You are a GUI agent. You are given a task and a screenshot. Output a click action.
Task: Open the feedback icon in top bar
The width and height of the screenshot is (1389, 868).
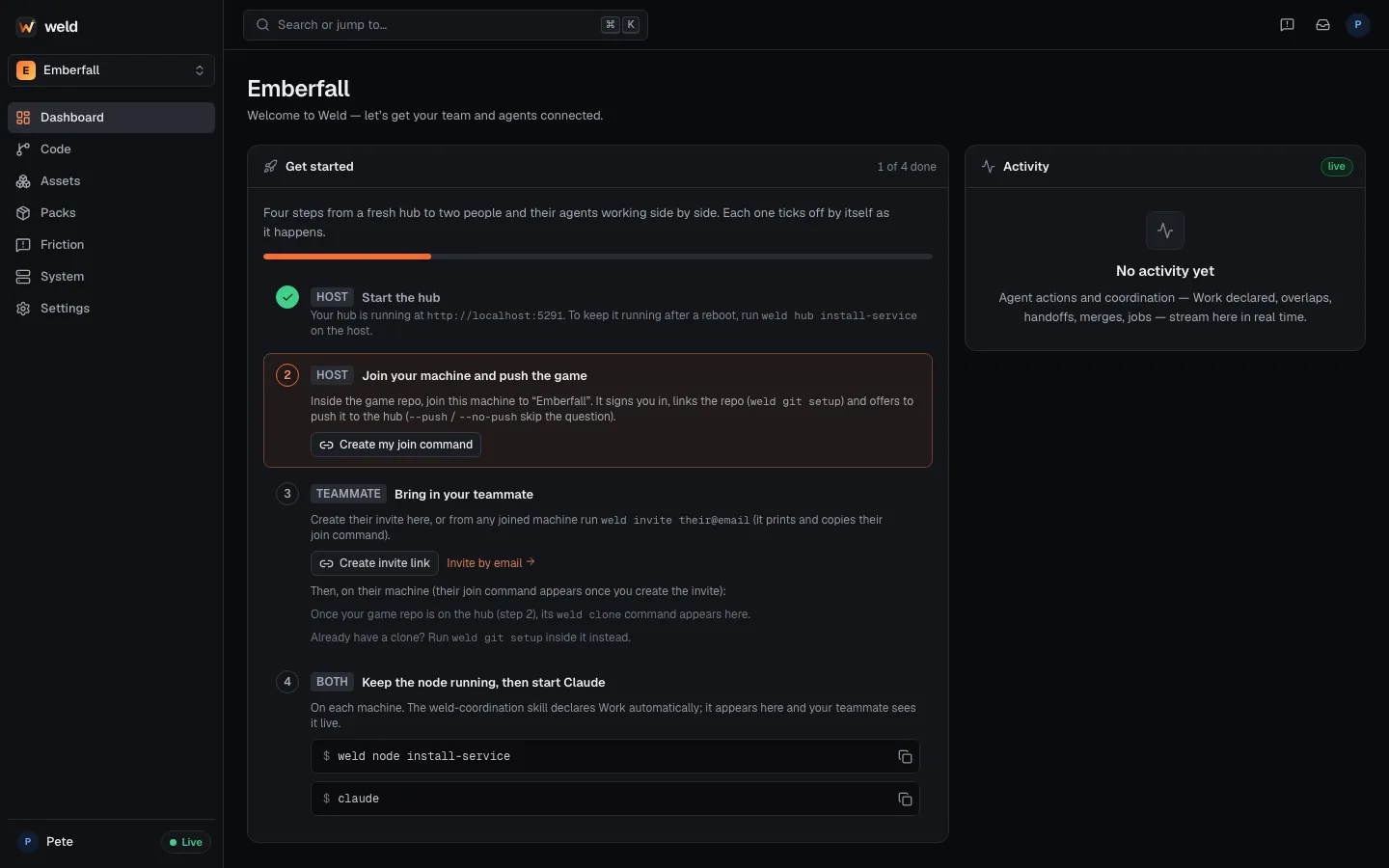click(x=1287, y=25)
